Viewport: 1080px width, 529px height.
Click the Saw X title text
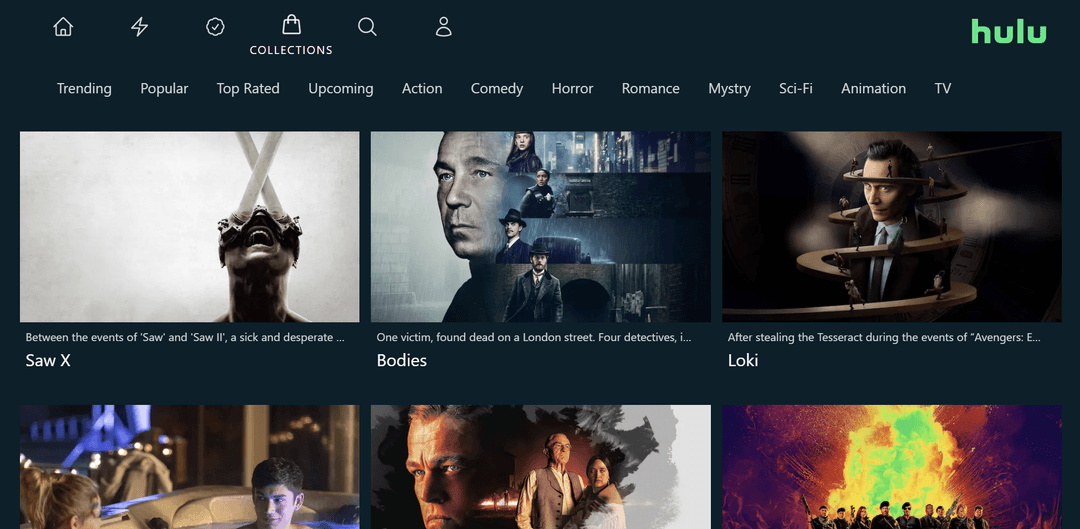(x=48, y=360)
